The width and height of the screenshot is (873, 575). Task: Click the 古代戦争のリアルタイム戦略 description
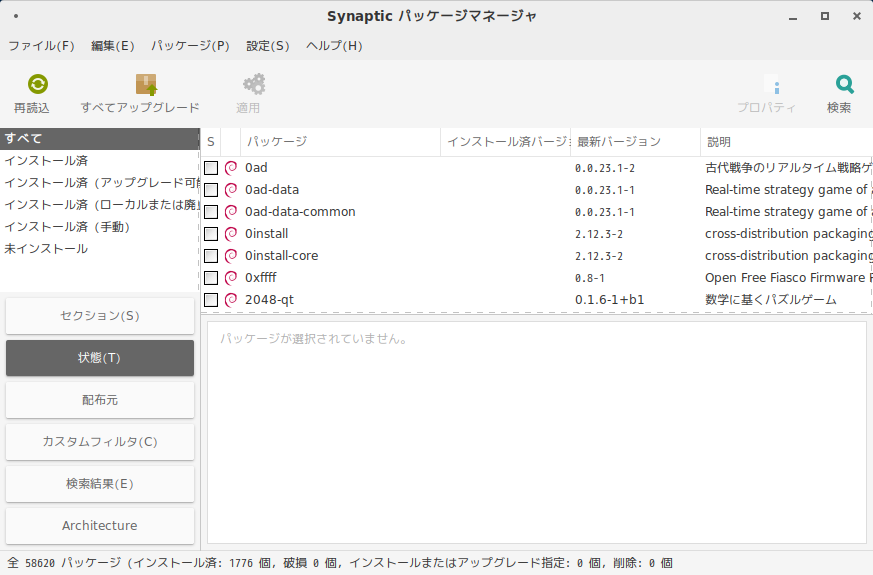click(x=788, y=168)
